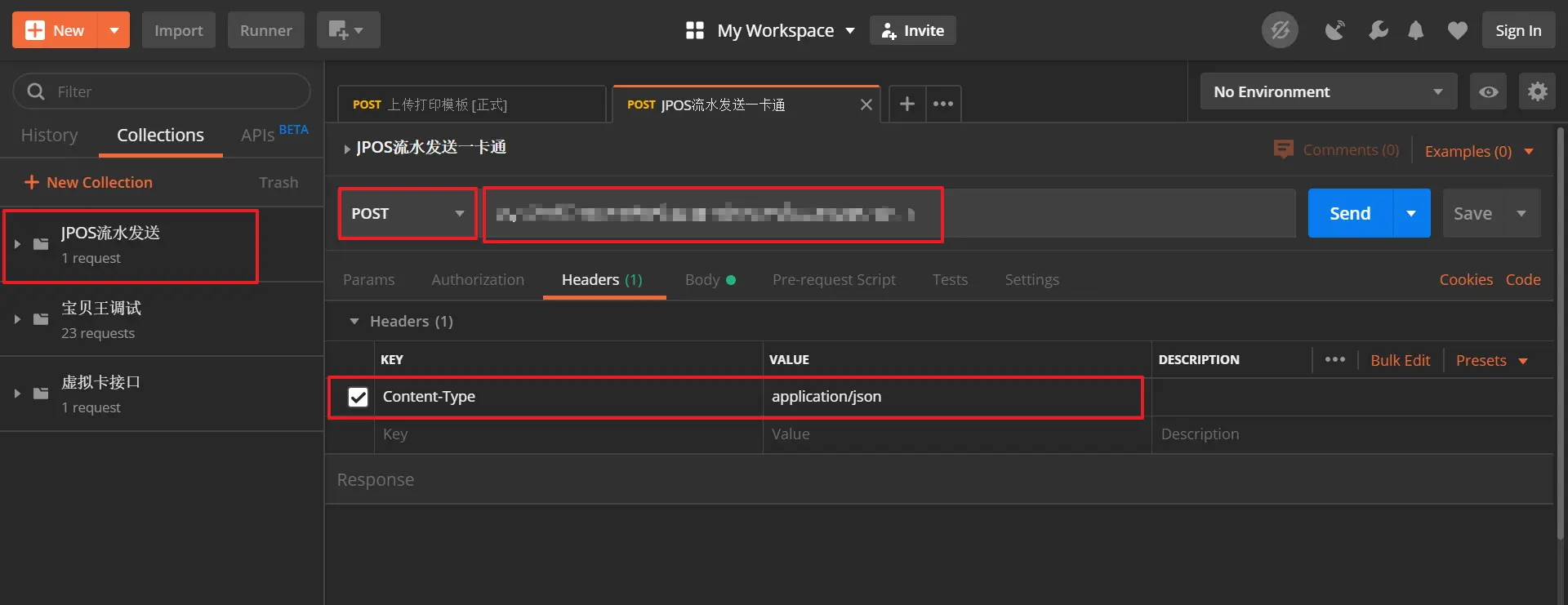Click Bulk Edit
This screenshot has height=605, width=1568.
[1400, 360]
